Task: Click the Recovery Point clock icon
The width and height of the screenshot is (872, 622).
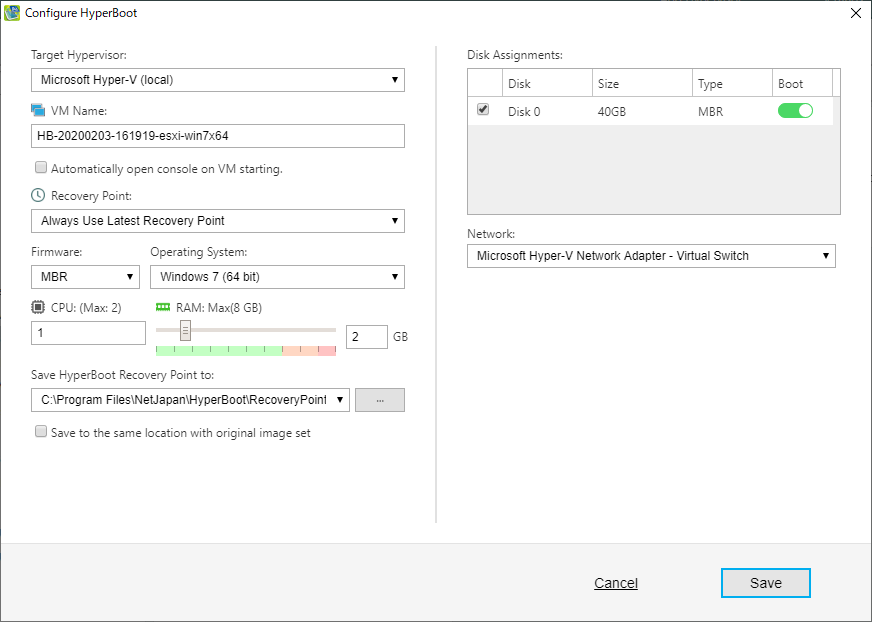Action: pos(38,195)
